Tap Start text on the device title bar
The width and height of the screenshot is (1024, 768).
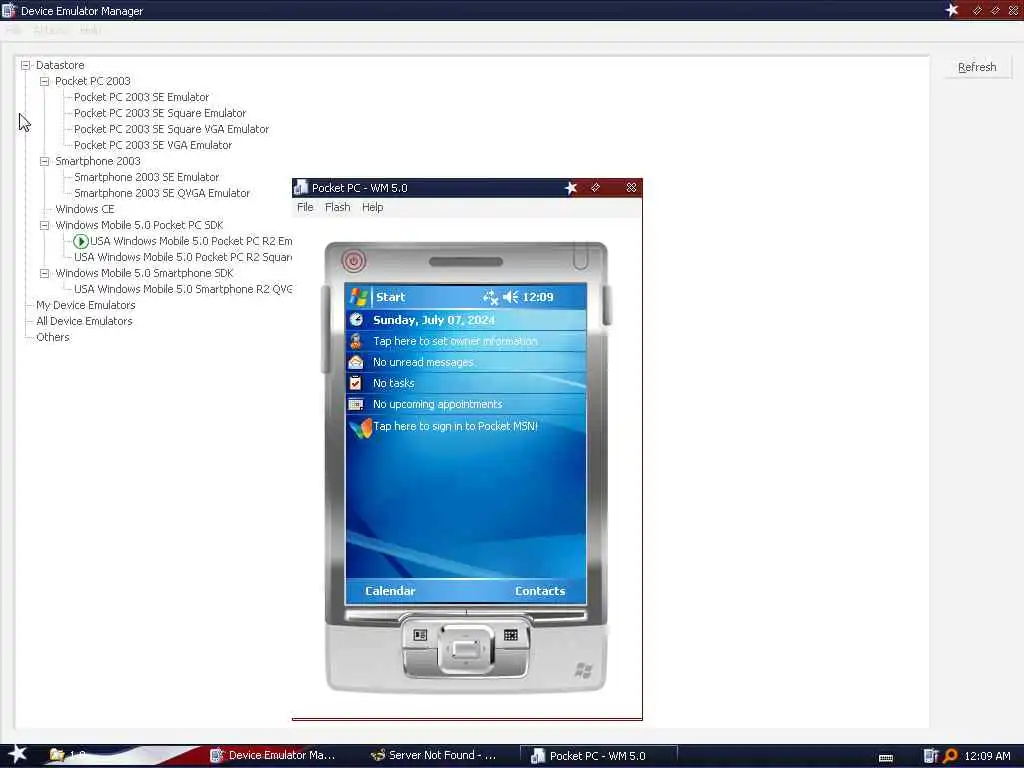(391, 297)
